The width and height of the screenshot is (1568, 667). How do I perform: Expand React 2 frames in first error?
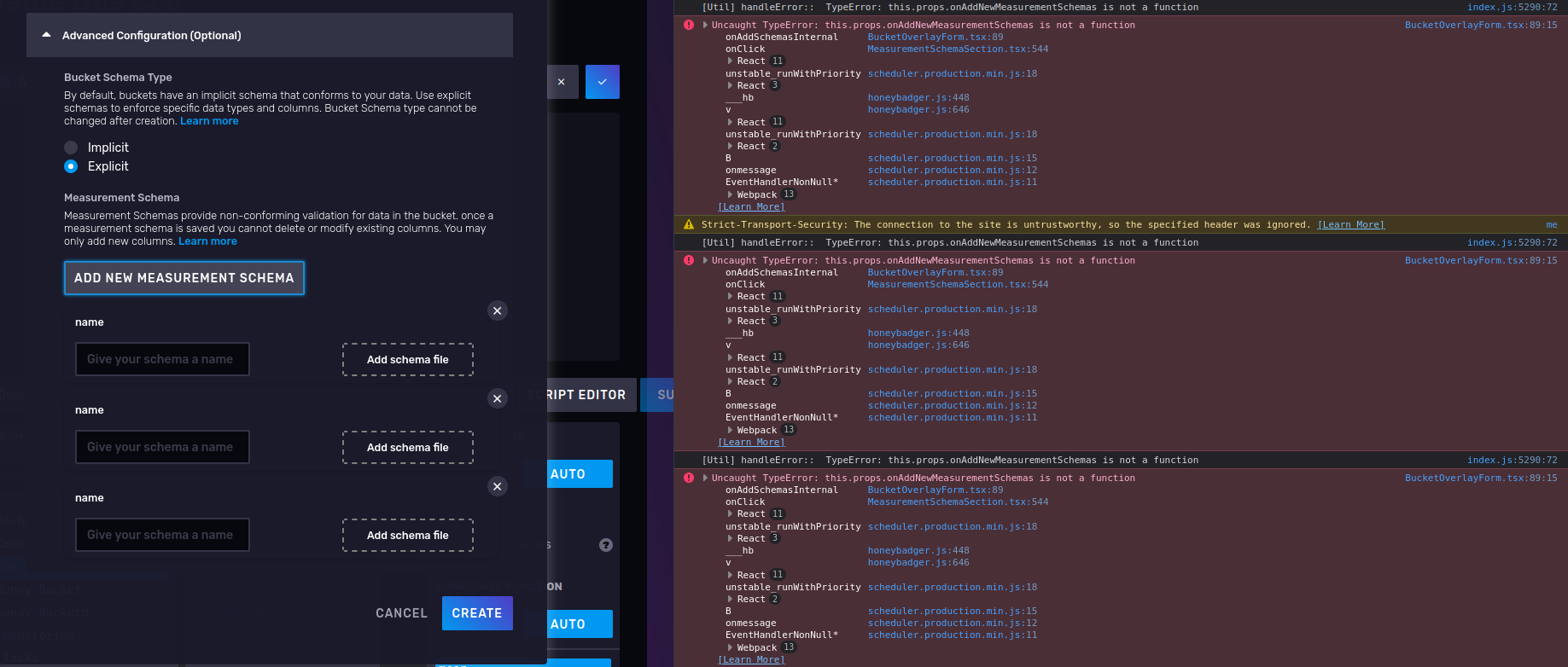730,146
